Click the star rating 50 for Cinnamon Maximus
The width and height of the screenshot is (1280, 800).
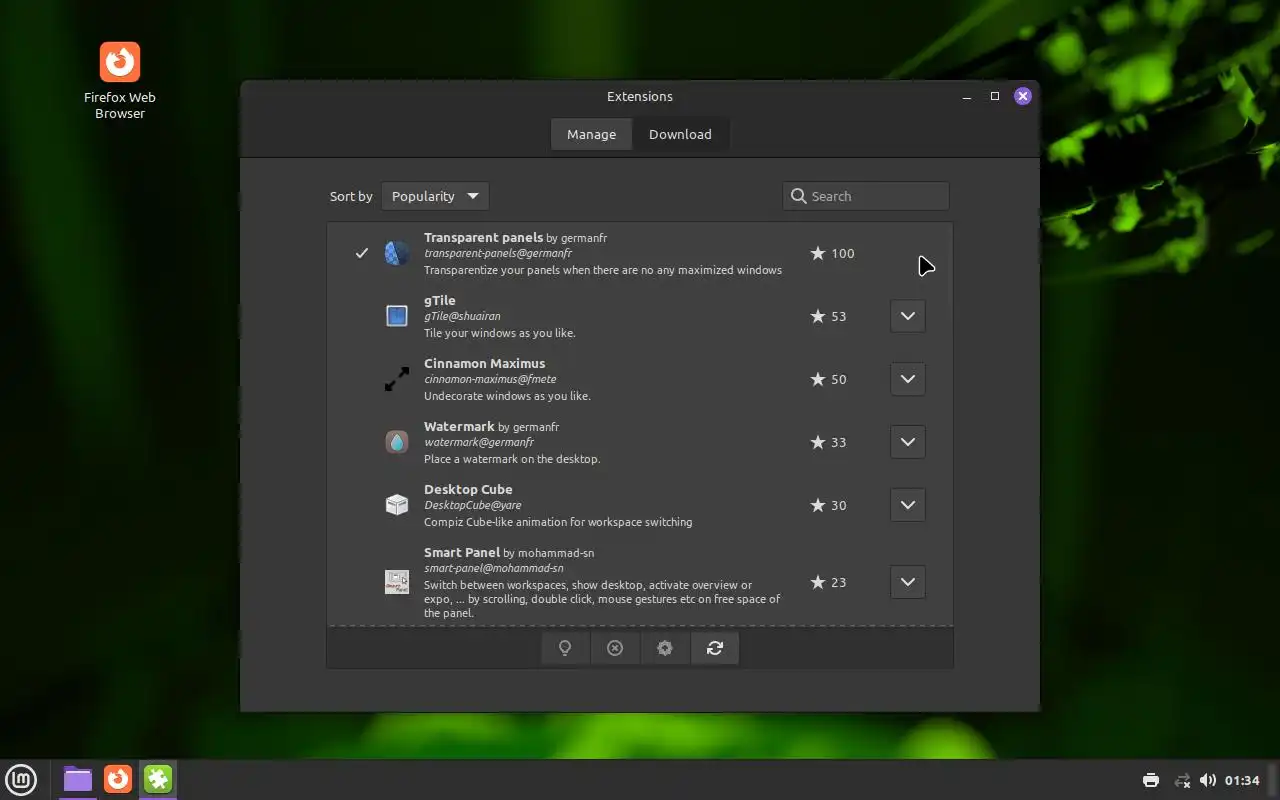(x=828, y=379)
